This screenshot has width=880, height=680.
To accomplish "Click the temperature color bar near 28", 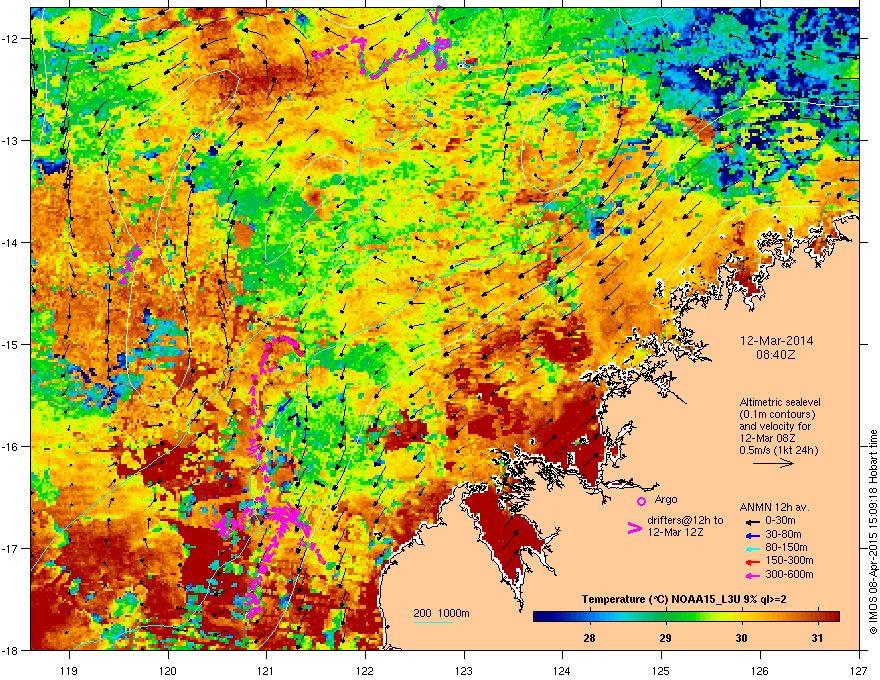I will [x=589, y=617].
